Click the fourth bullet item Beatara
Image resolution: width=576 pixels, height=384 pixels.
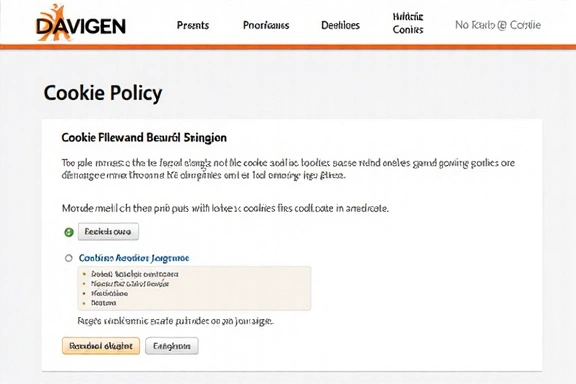click(103, 303)
